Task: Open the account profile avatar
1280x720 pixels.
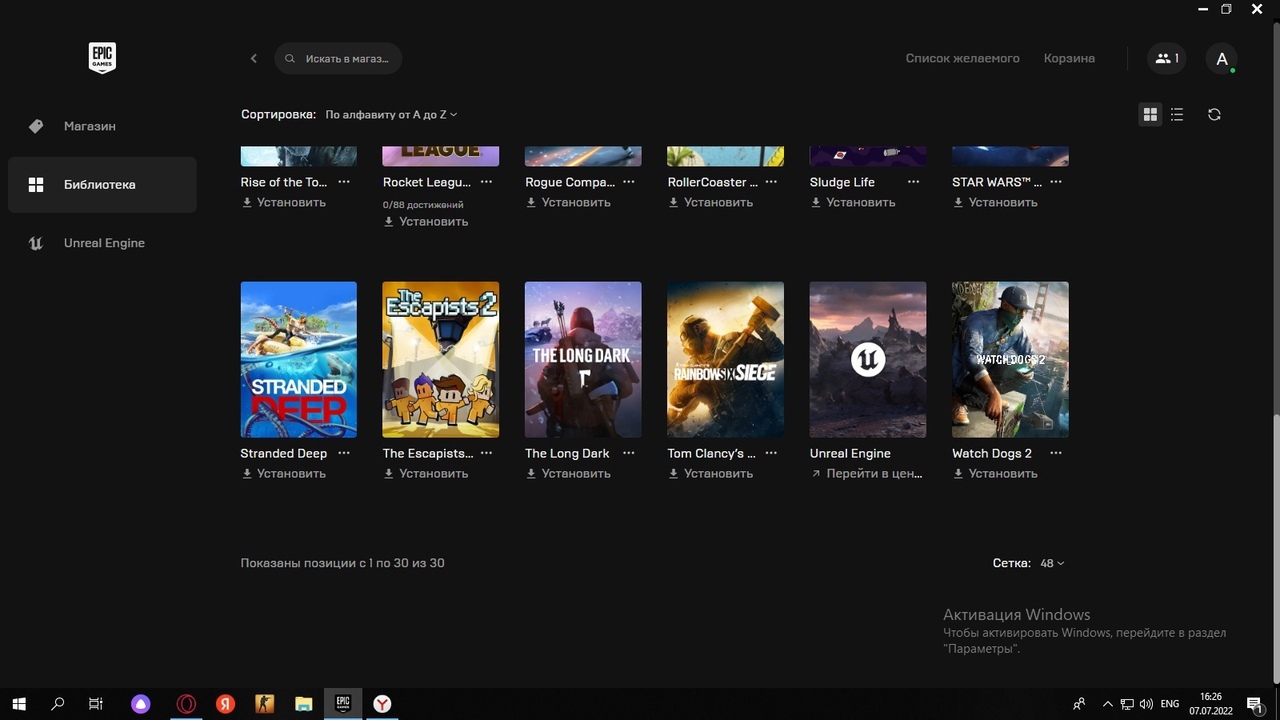Action: pos(1222,58)
